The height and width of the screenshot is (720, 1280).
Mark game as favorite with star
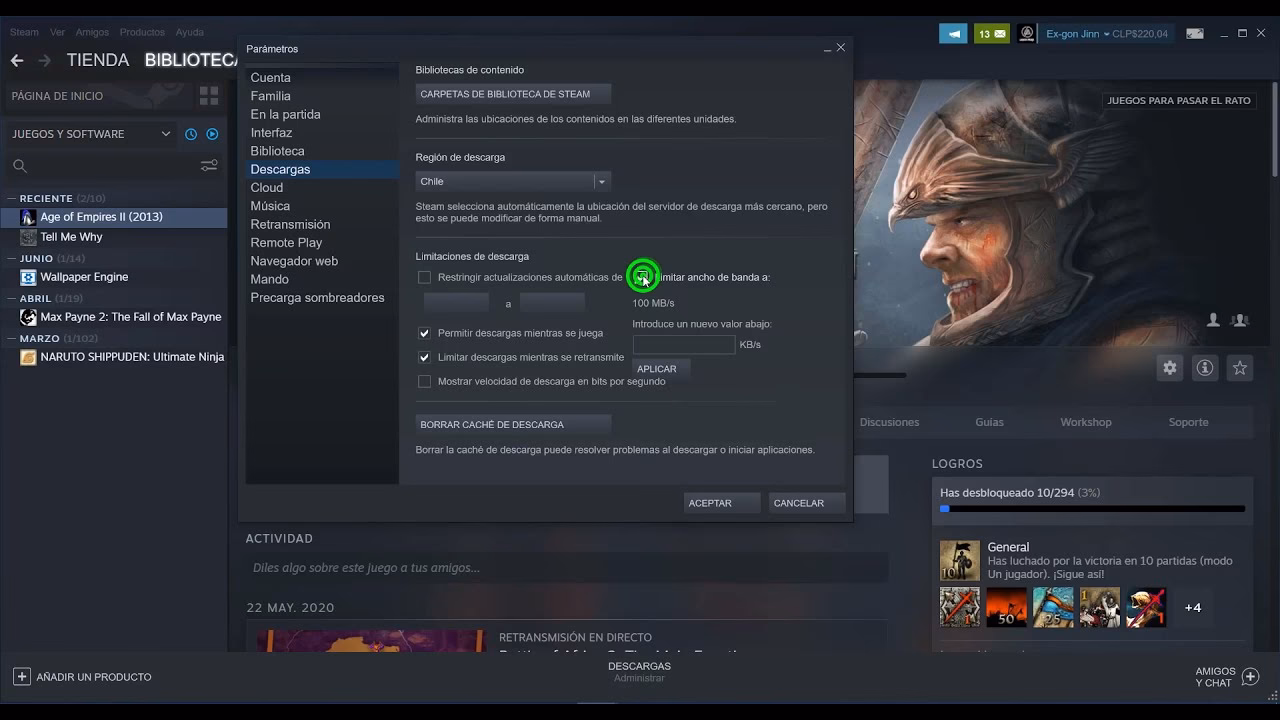[1240, 368]
